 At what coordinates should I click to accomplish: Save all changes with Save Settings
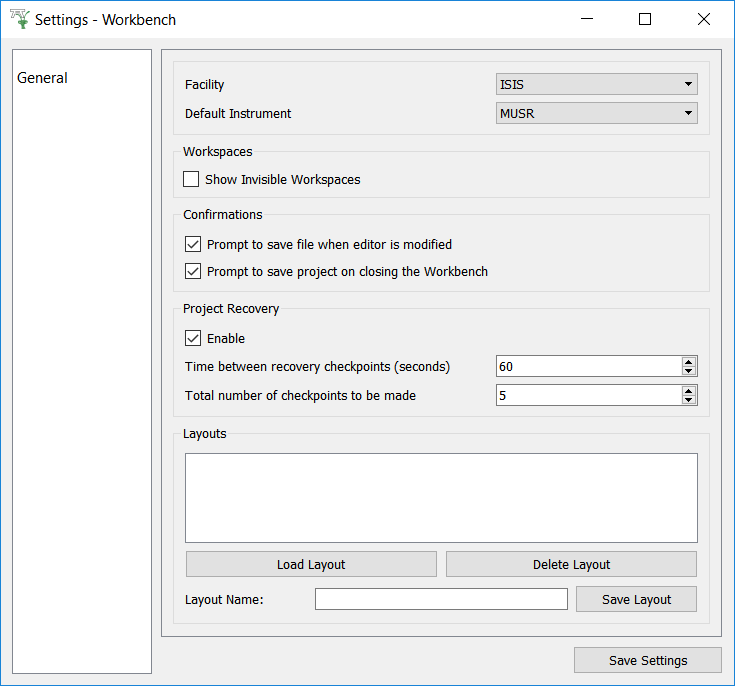coord(648,661)
